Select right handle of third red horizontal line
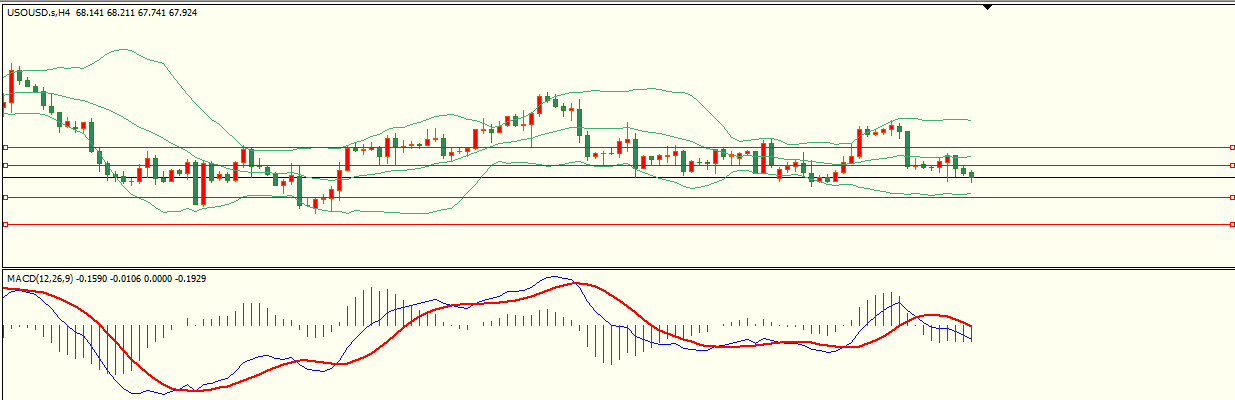The image size is (1235, 400). click(x=1231, y=198)
